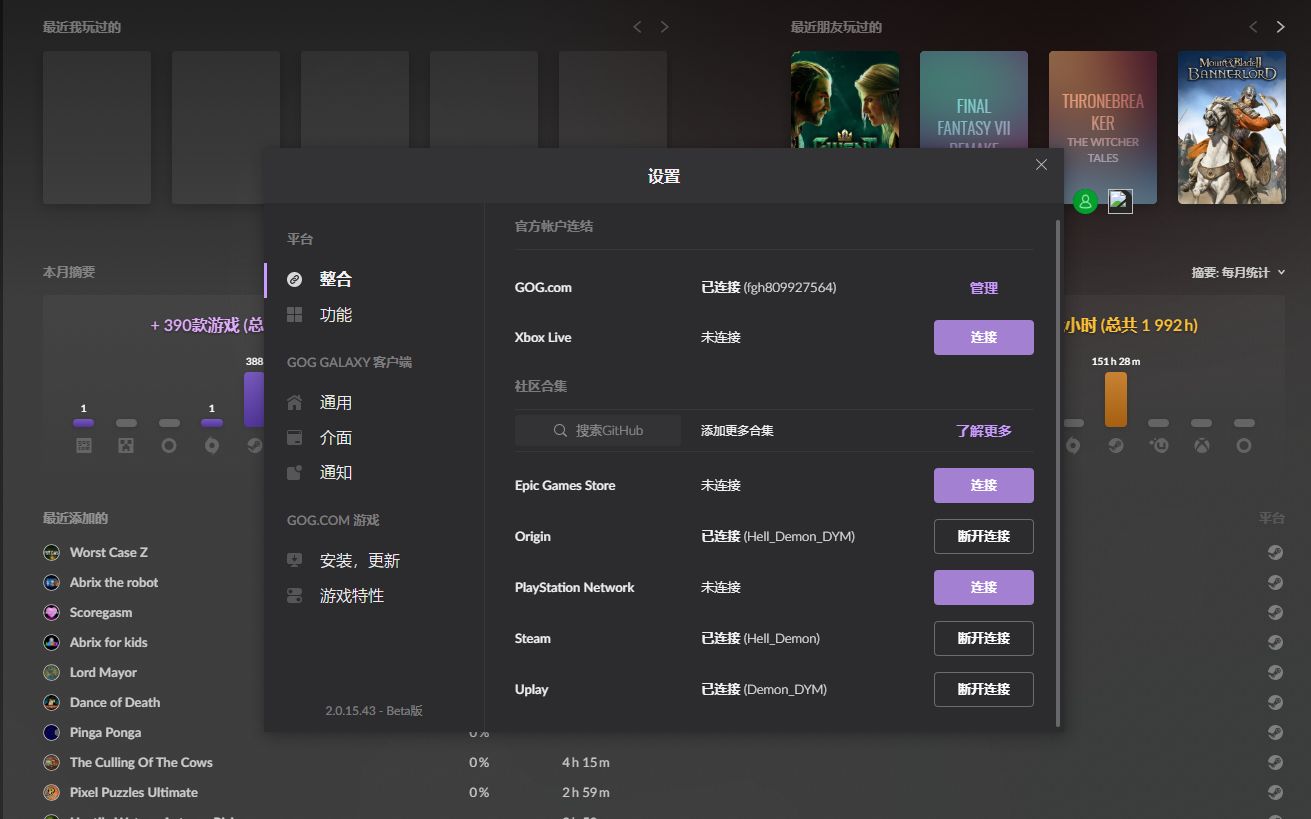Image resolution: width=1311 pixels, height=819 pixels.
Task: Select the 整合 integrations icon in sidebar
Action: pyautogui.click(x=294, y=279)
